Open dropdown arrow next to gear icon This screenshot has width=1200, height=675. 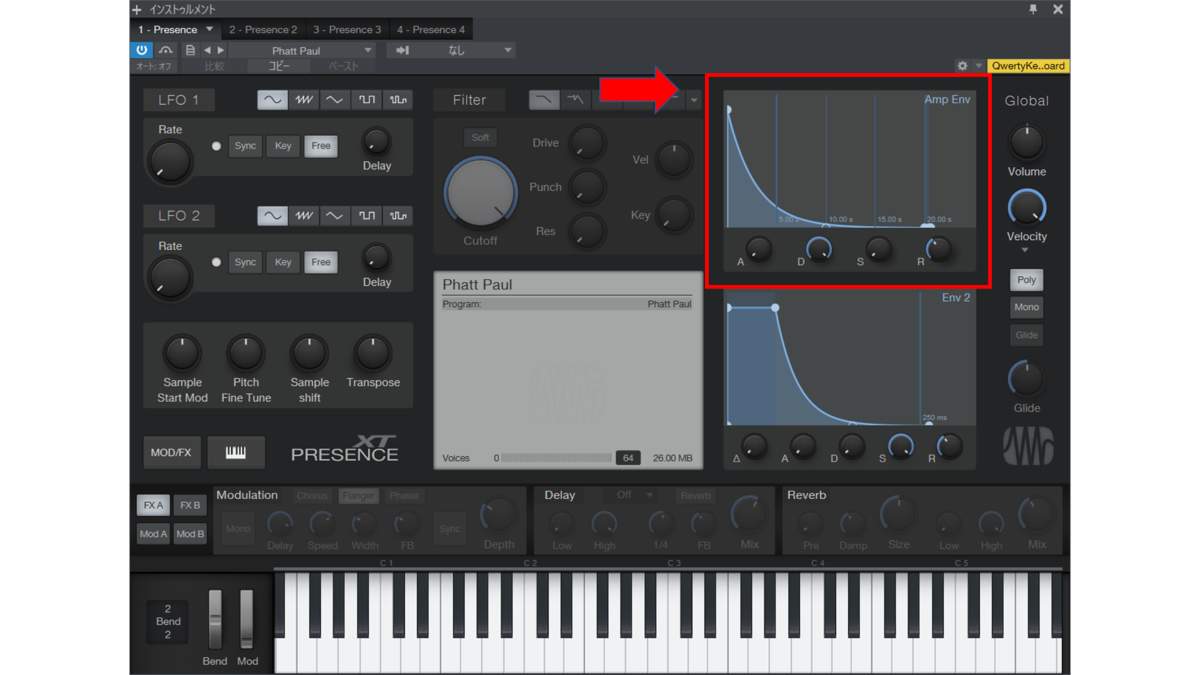pos(978,66)
